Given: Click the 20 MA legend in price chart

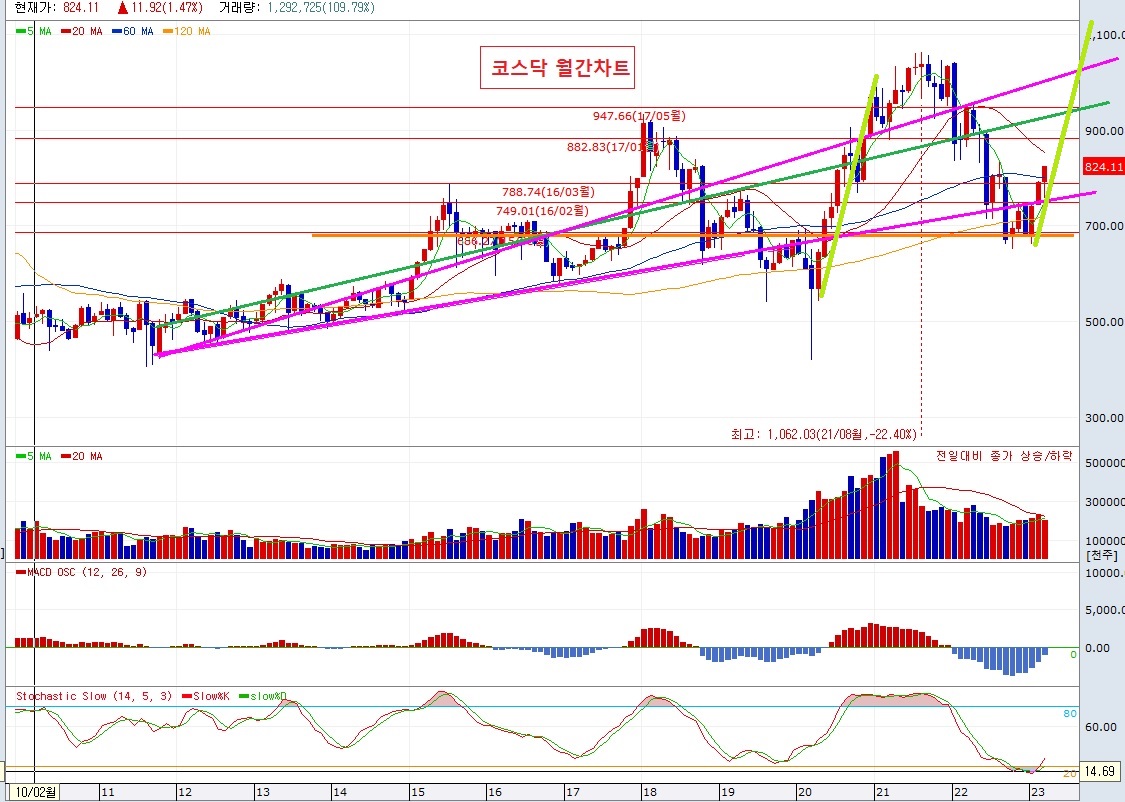Looking at the screenshot, I should [x=82, y=32].
